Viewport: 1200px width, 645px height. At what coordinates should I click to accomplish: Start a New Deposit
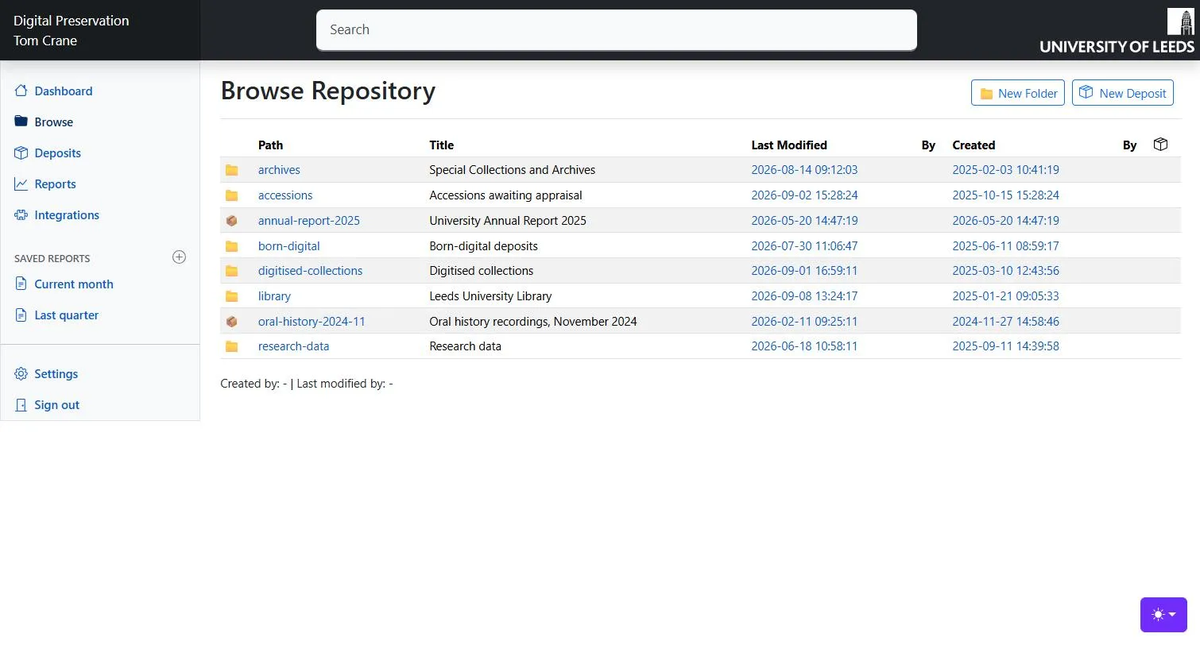pos(1123,93)
